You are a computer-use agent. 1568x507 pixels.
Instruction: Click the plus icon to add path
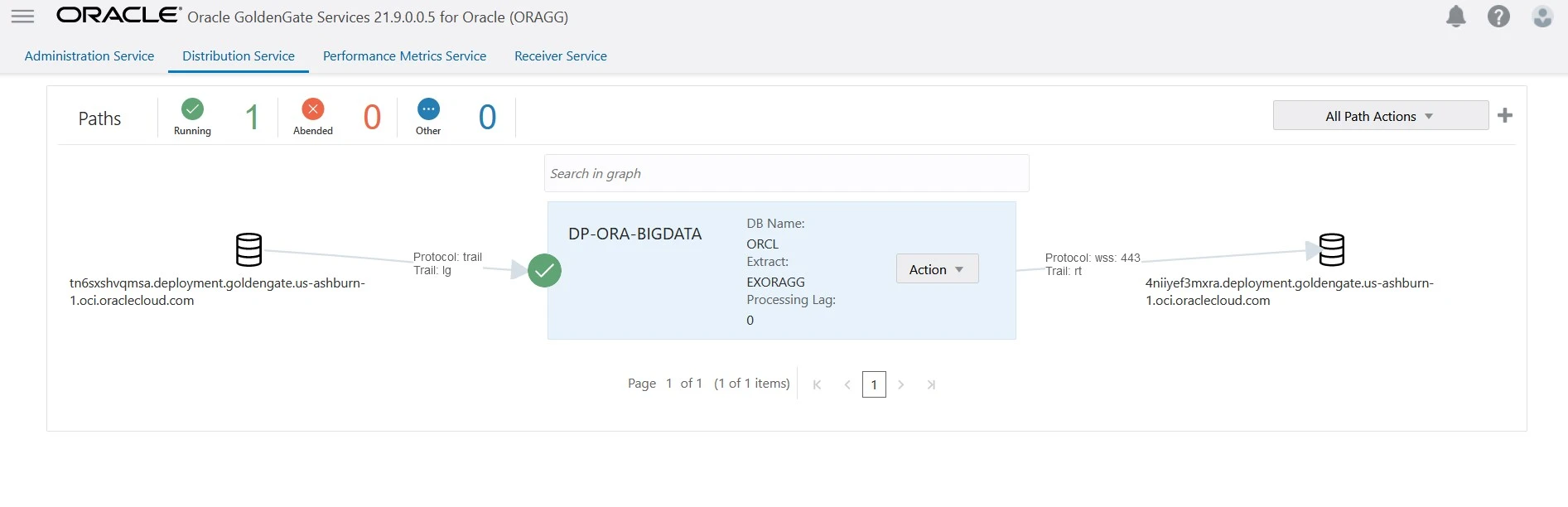tap(1505, 116)
